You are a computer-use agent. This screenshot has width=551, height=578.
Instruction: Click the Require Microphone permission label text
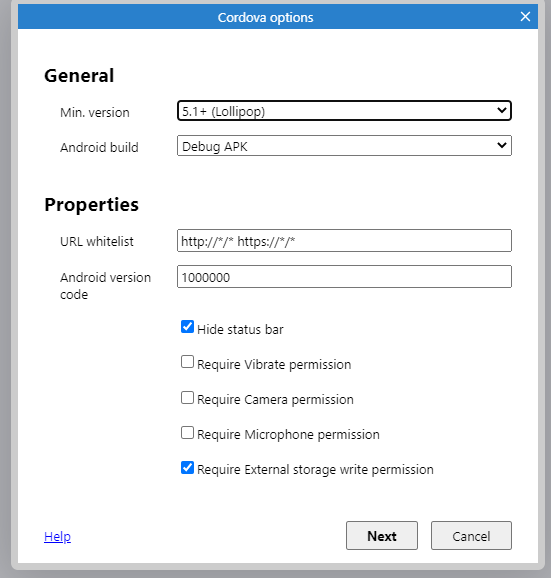point(288,435)
